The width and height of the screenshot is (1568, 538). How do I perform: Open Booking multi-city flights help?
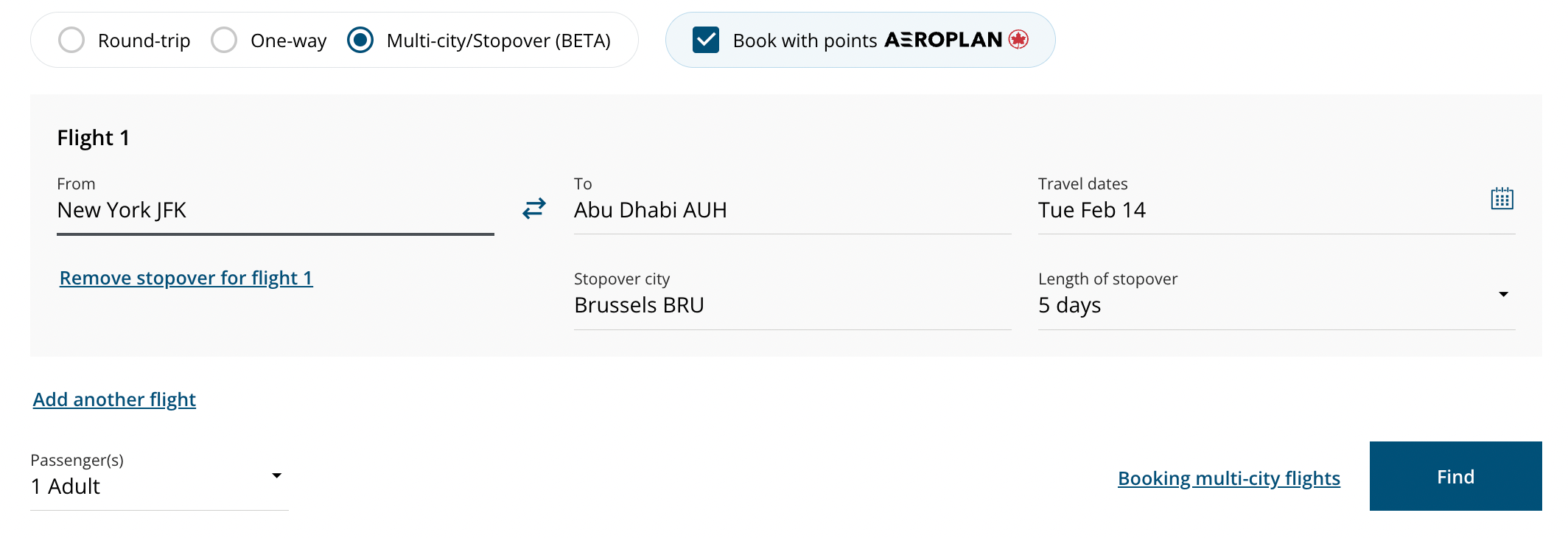click(x=1228, y=478)
